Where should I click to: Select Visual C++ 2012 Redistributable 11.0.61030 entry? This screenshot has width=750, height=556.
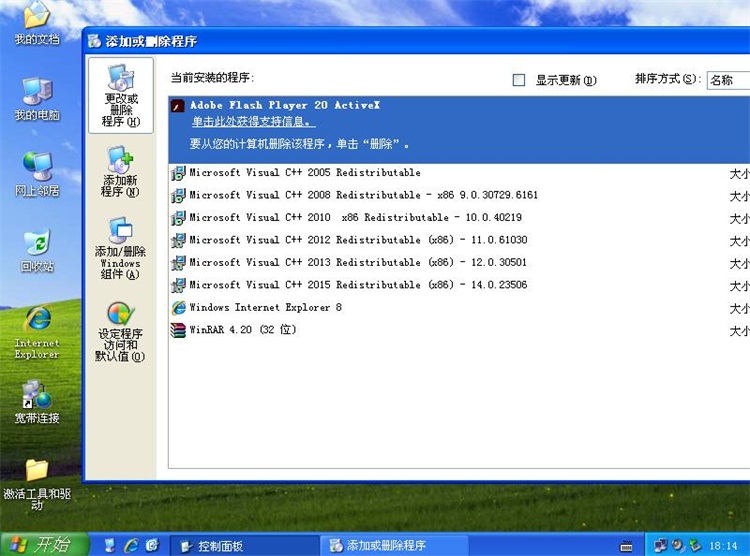point(459,241)
